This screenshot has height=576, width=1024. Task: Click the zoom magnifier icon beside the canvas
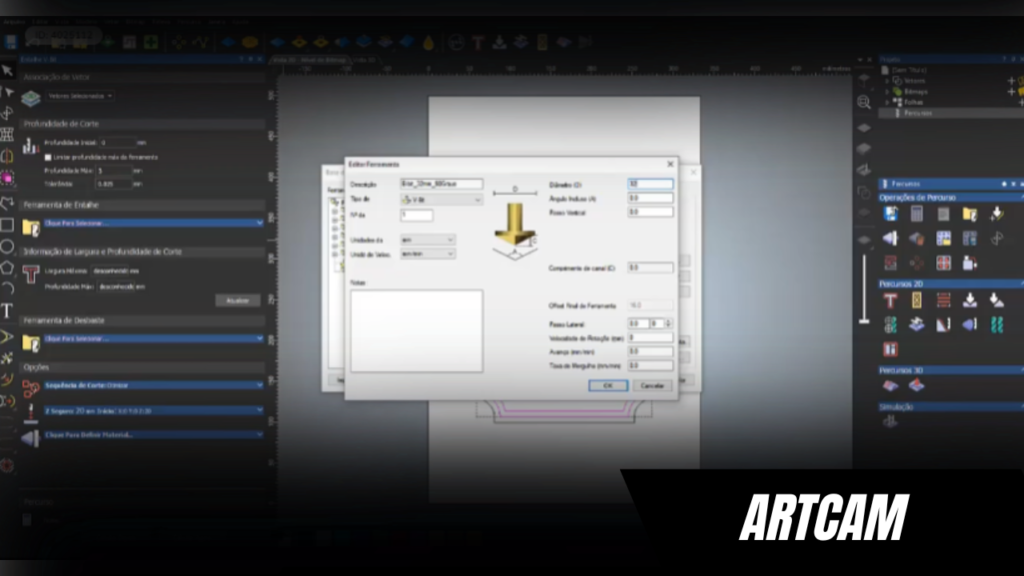point(864,102)
